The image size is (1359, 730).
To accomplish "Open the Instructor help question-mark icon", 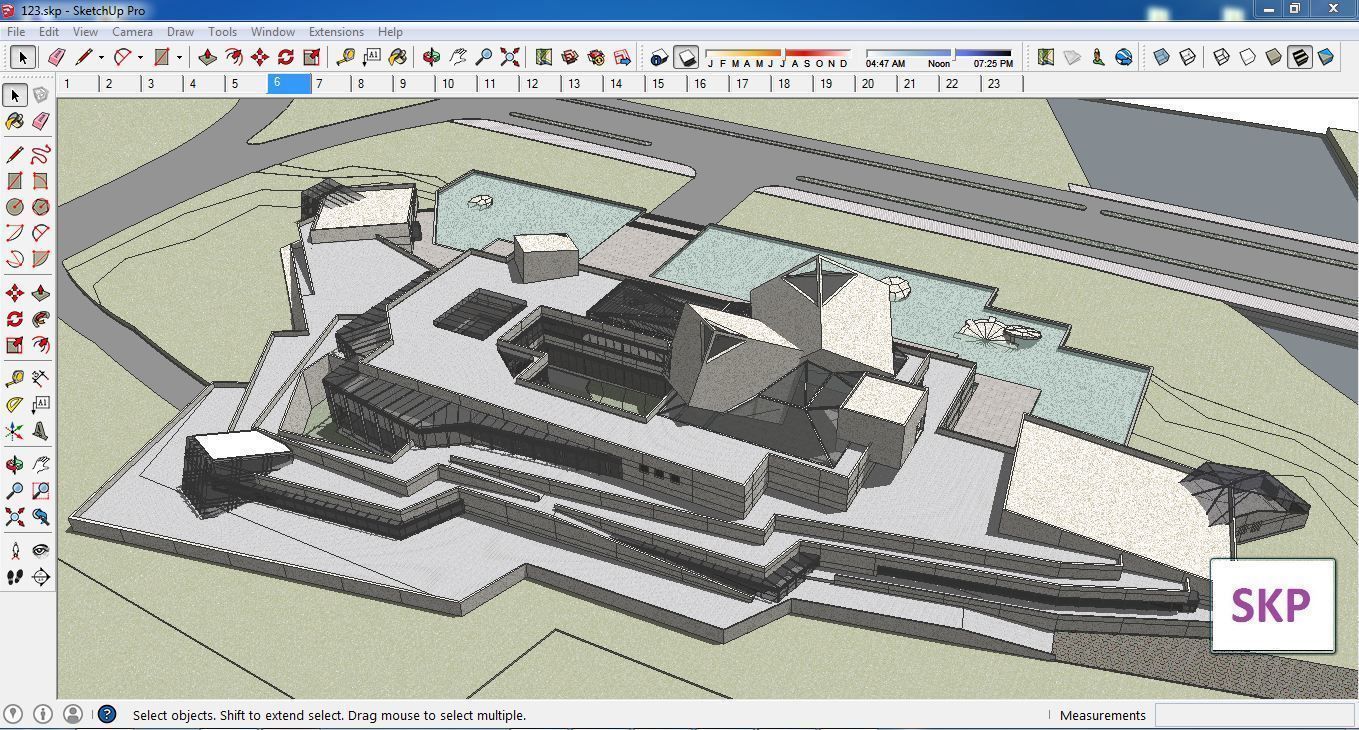I will 107,714.
